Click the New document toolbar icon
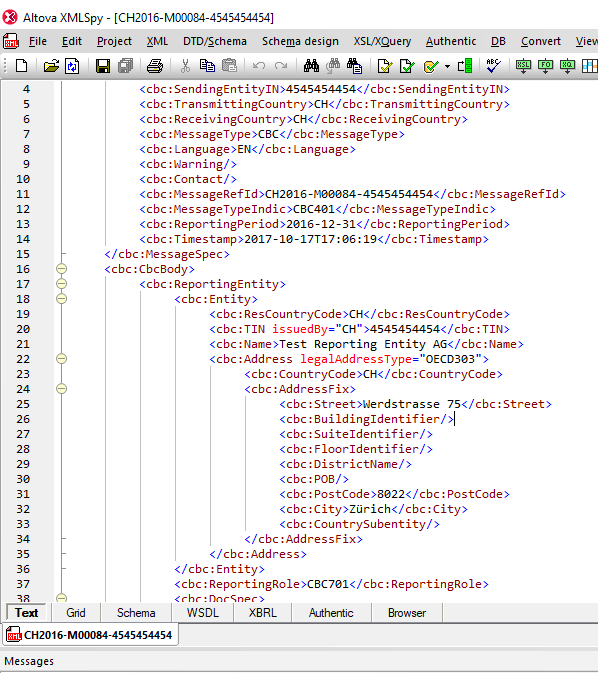The height and width of the screenshot is (673, 598). coord(21,66)
